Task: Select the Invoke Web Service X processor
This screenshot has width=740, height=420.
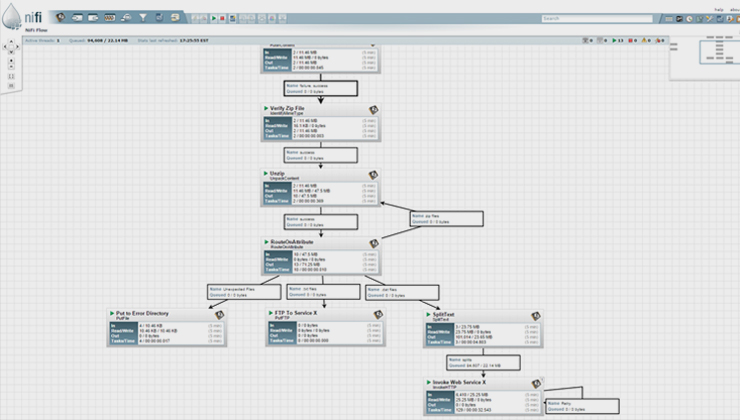Action: tap(484, 397)
